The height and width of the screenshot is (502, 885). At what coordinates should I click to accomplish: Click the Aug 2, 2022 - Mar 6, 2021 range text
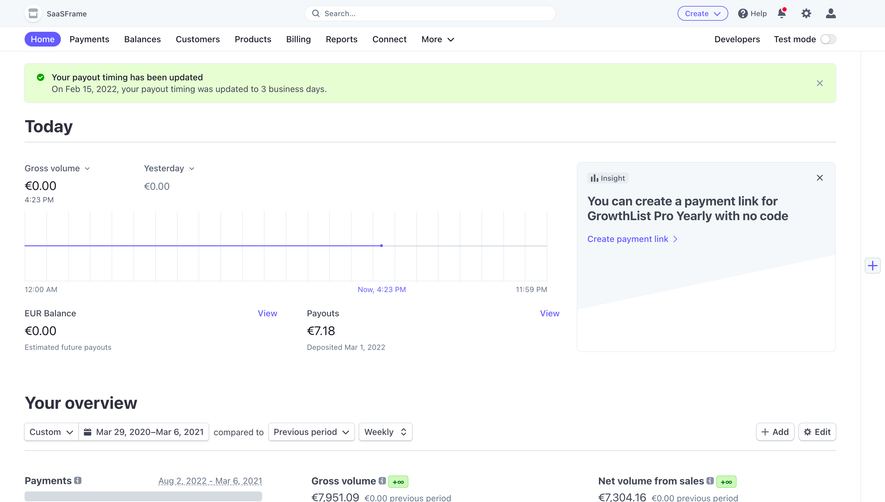point(210,481)
